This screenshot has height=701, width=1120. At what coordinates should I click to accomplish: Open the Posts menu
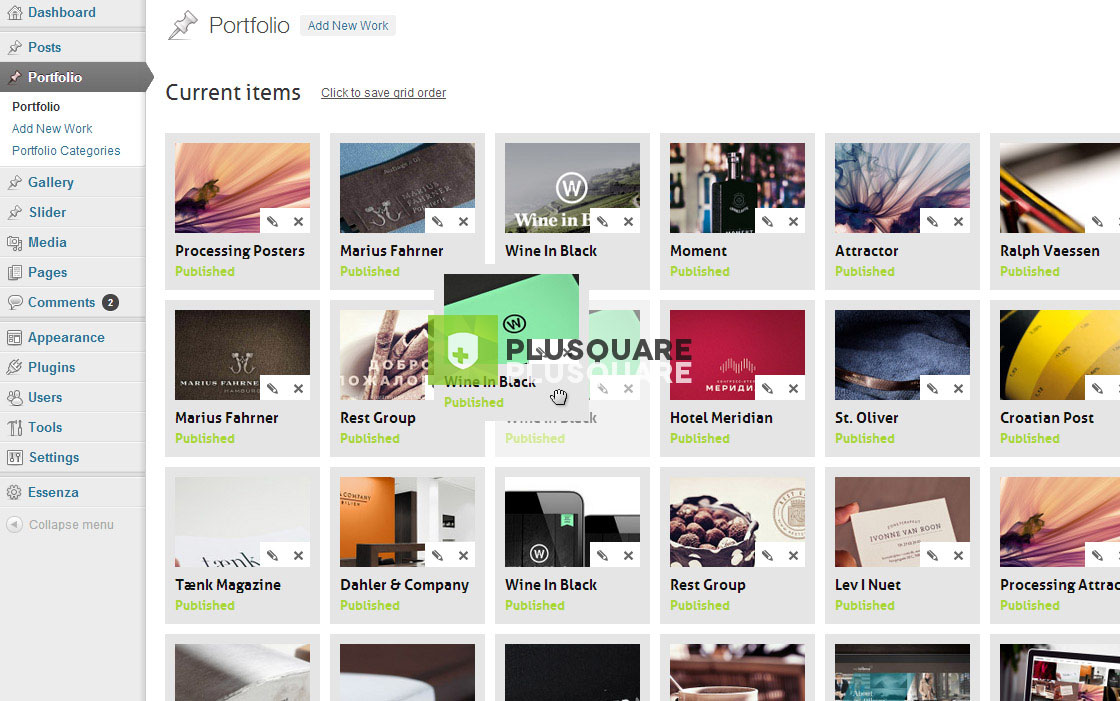(44, 47)
